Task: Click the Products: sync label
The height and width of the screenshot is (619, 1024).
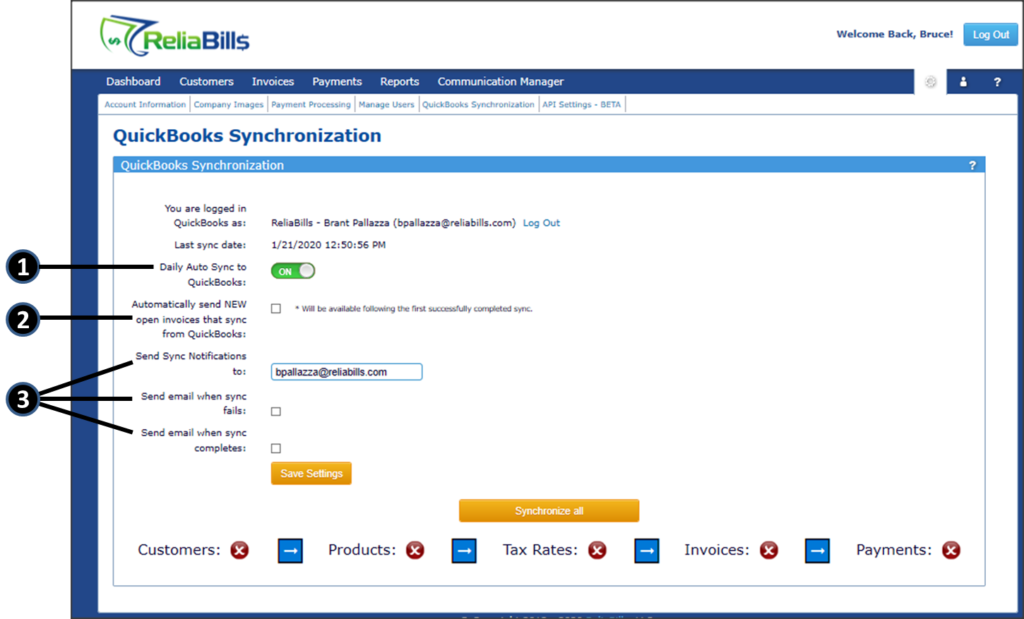Action: coord(362,550)
